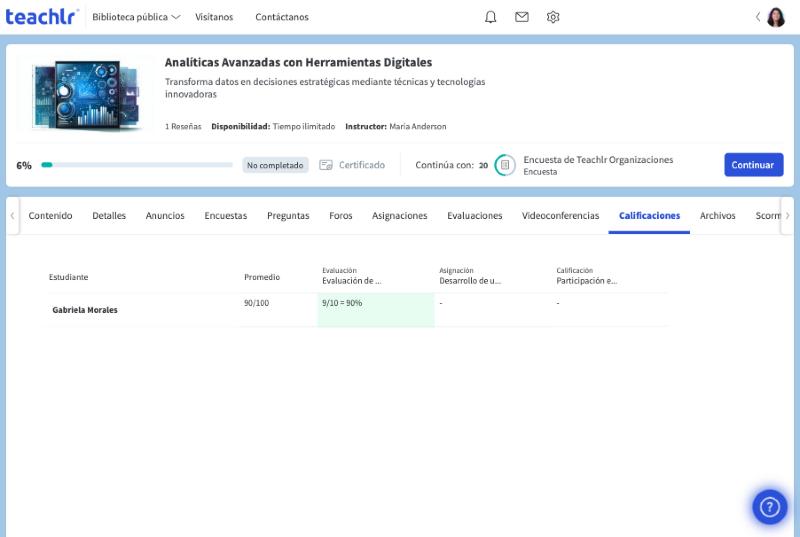
Task: Go to Visítanos in the top menu
Action: click(x=214, y=17)
